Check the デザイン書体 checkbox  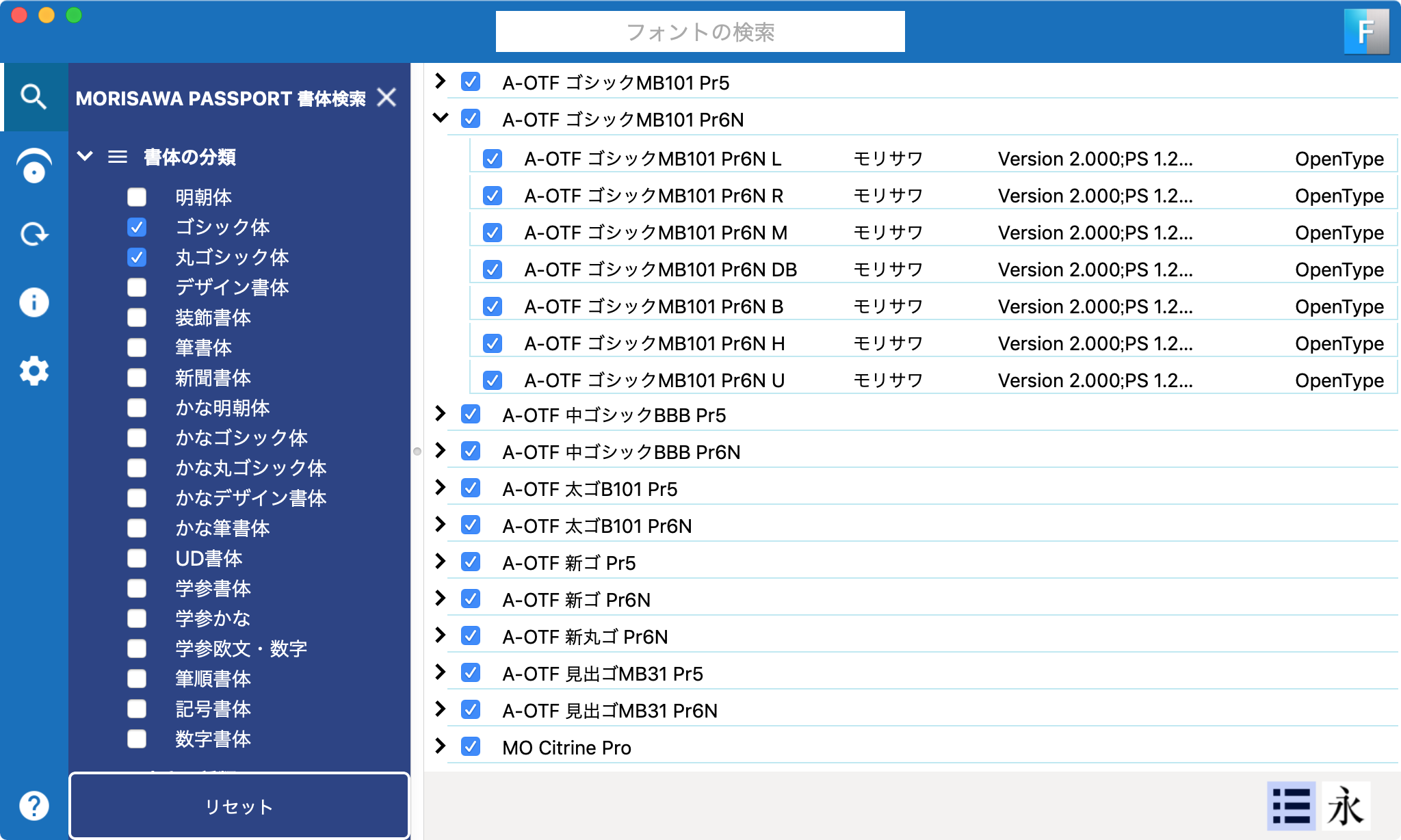click(x=137, y=287)
